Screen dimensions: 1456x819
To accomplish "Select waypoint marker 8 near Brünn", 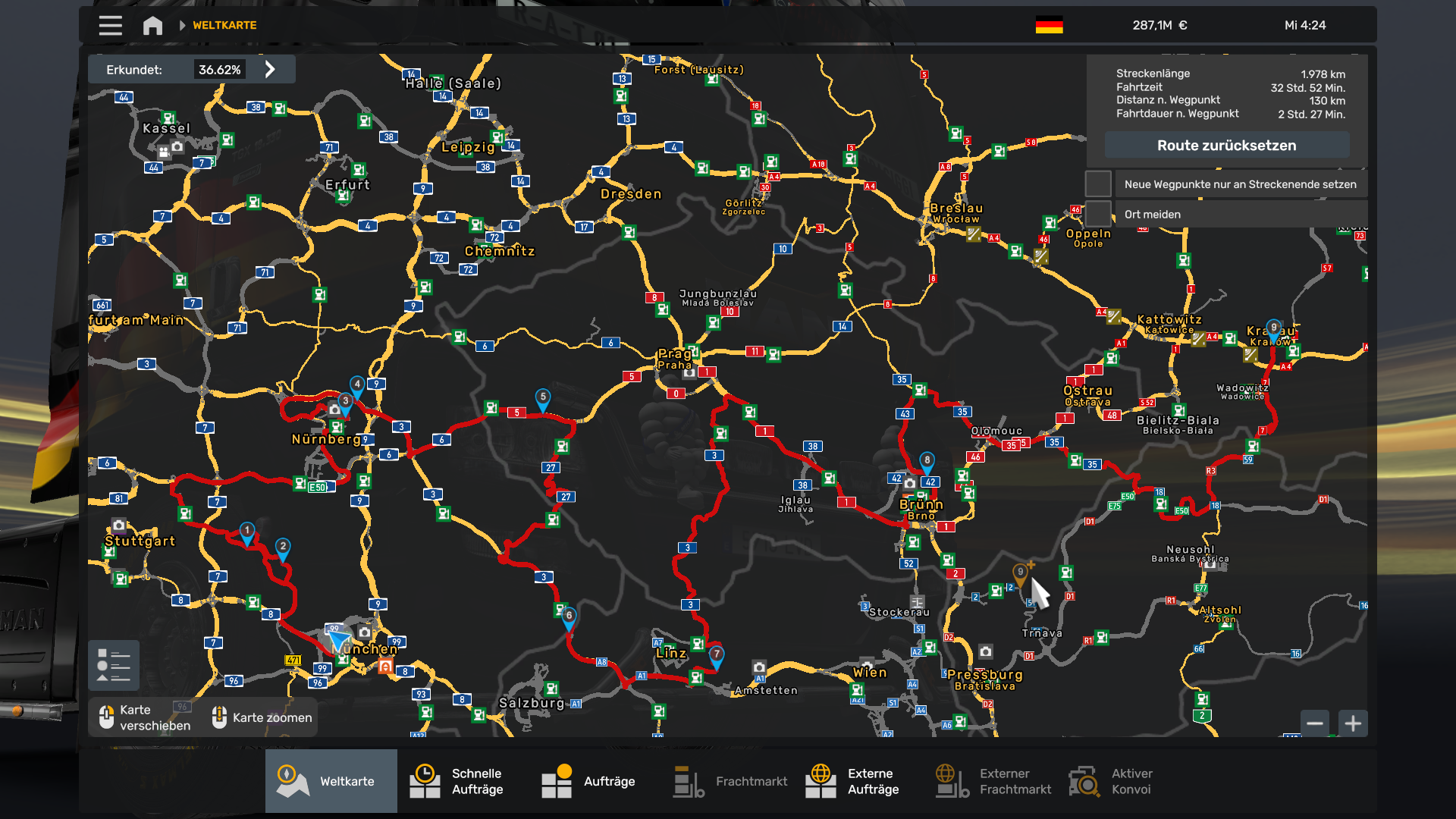I will [x=927, y=461].
